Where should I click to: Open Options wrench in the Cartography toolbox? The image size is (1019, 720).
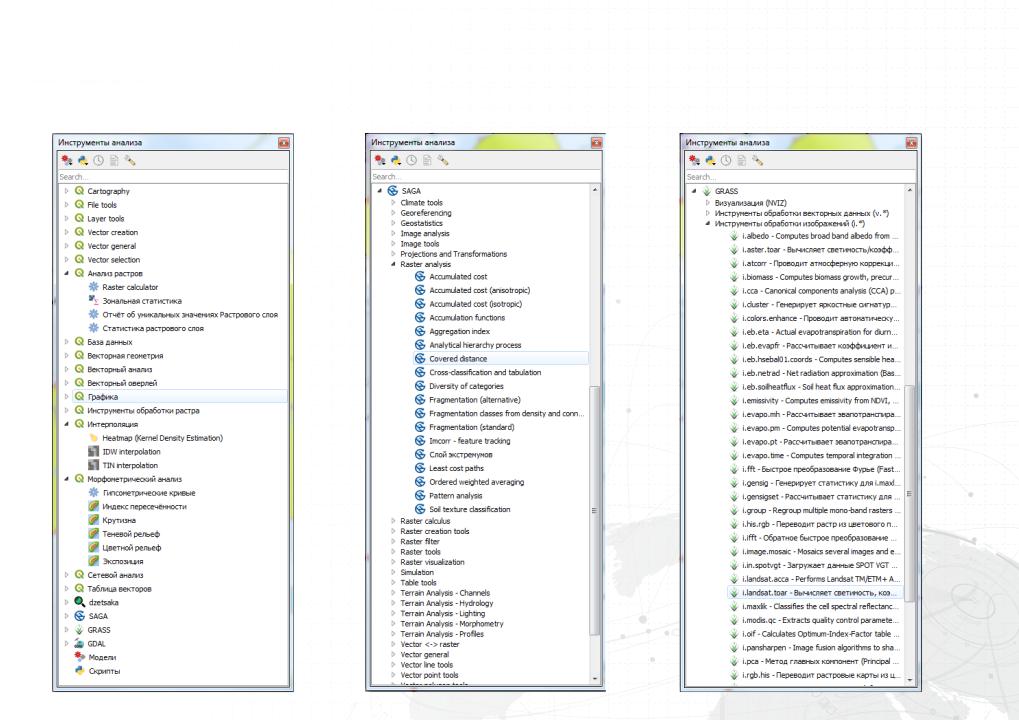tap(129, 161)
